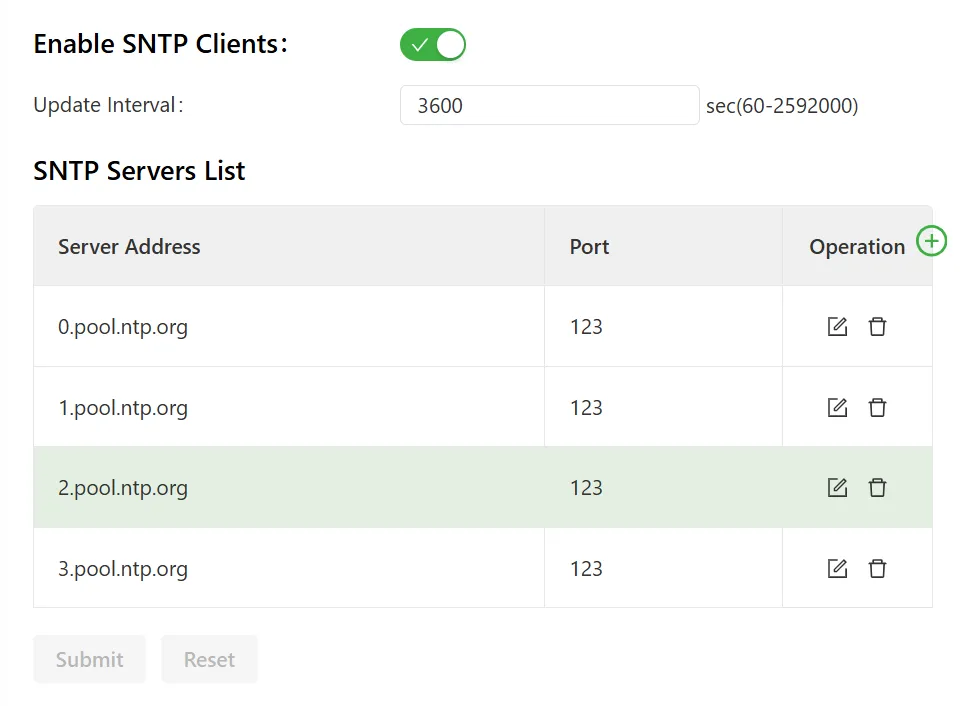Click the Update Interval label

pyautogui.click(x=108, y=105)
